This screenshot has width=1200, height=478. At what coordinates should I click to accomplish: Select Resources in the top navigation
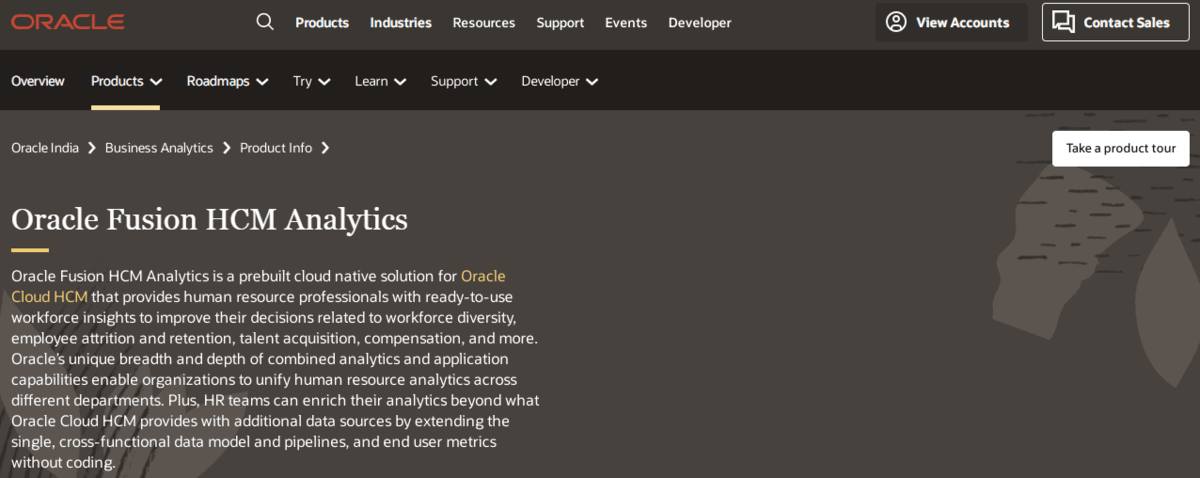[483, 22]
